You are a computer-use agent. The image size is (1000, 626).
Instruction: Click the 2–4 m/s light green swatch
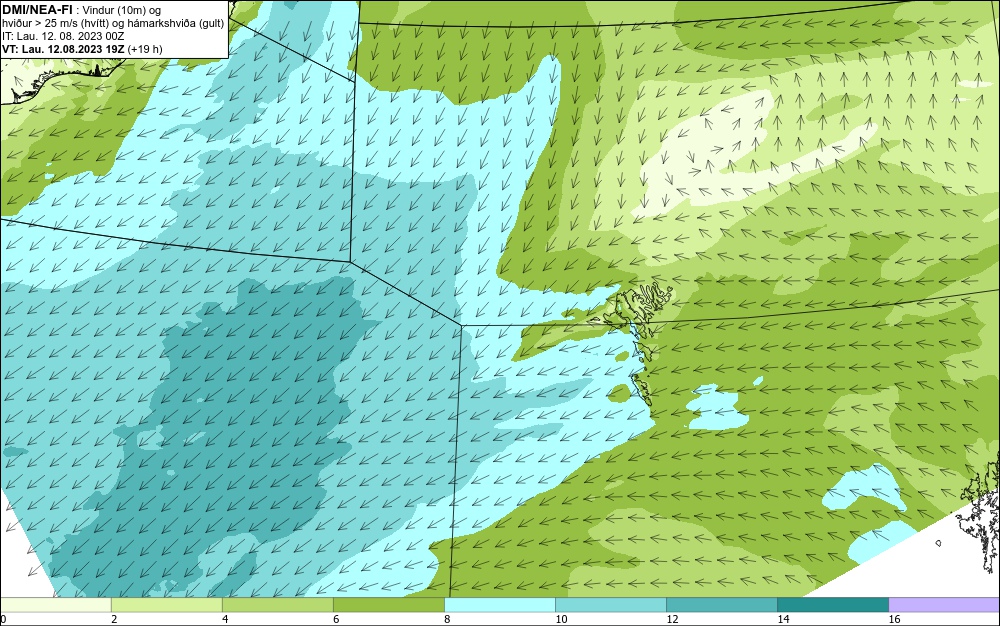tap(166, 604)
